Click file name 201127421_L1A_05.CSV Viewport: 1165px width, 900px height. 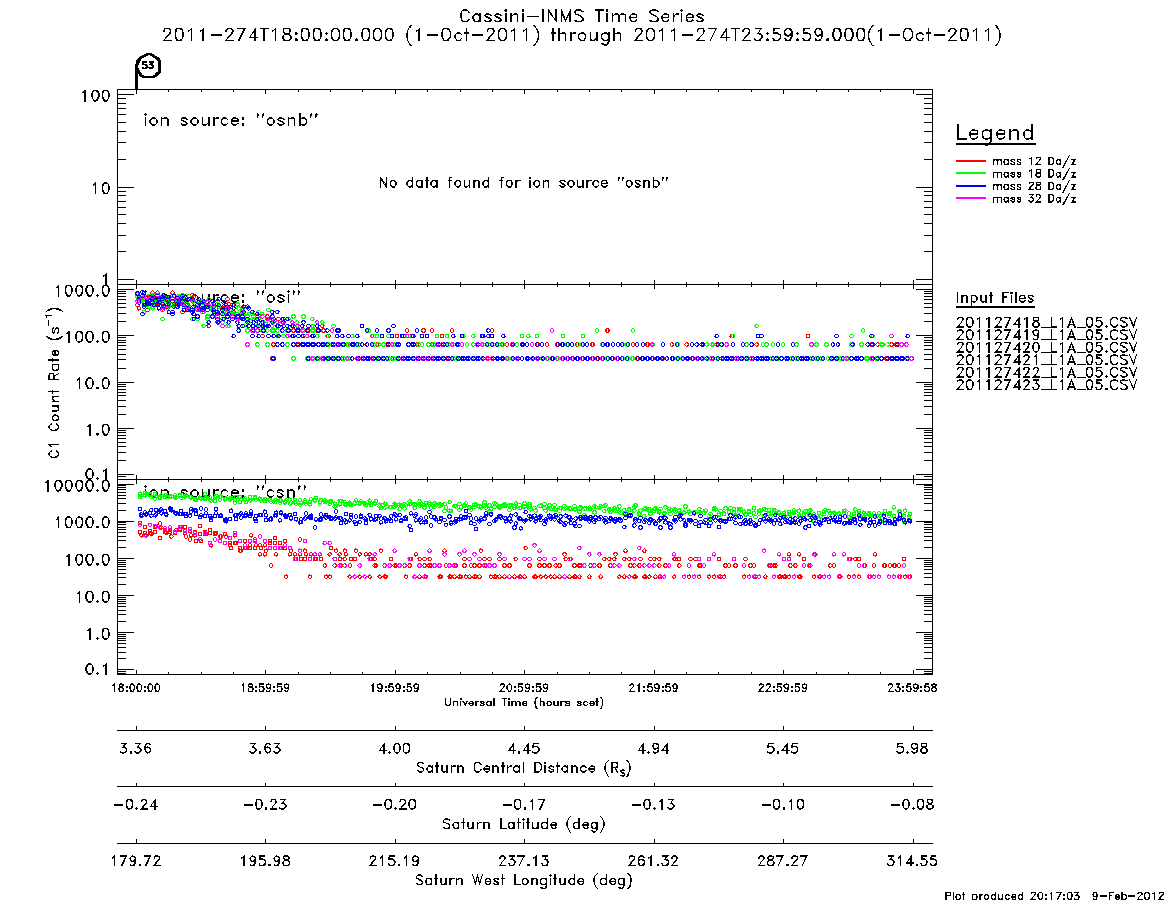(x=1046, y=360)
